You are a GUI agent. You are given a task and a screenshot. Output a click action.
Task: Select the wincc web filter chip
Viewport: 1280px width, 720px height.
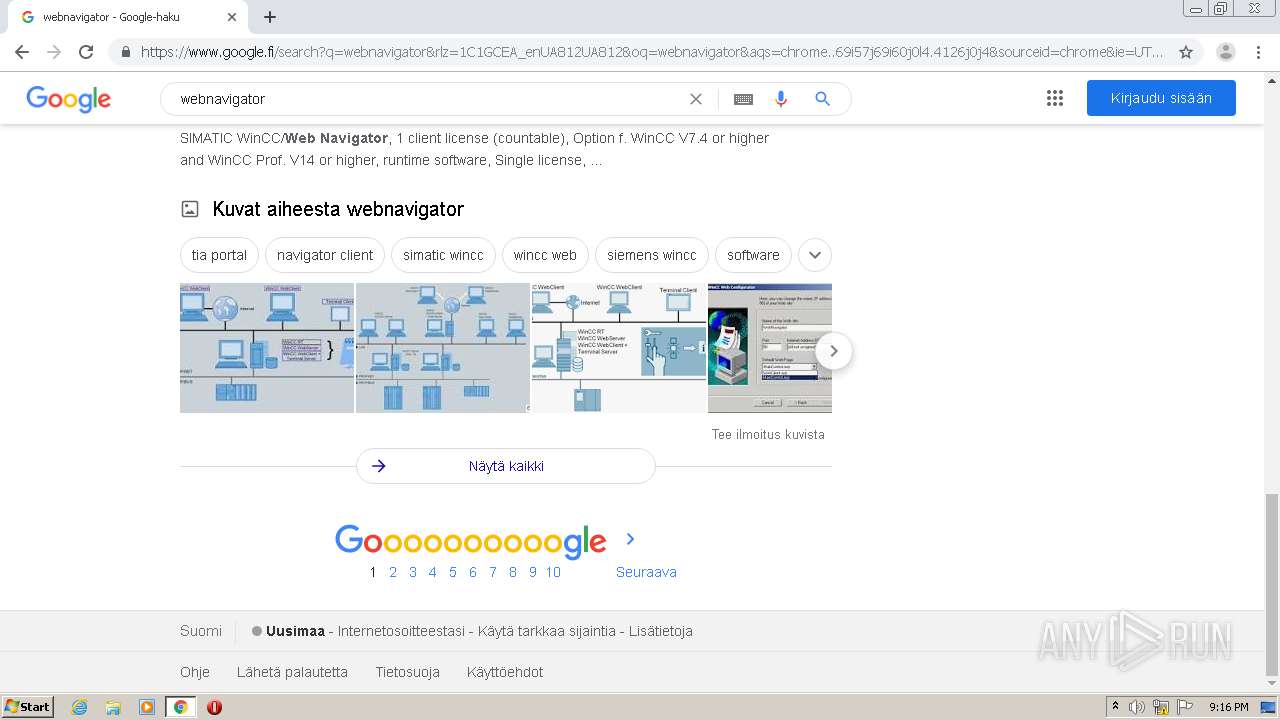point(545,255)
